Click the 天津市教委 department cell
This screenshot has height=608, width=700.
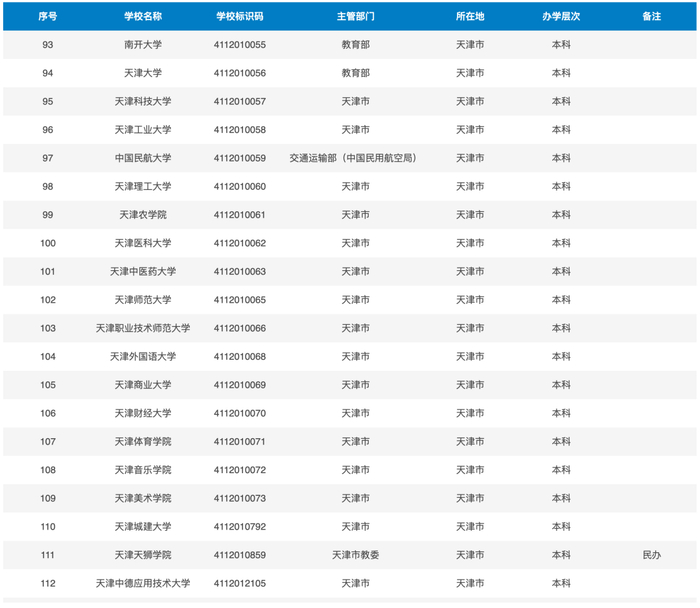(355, 555)
